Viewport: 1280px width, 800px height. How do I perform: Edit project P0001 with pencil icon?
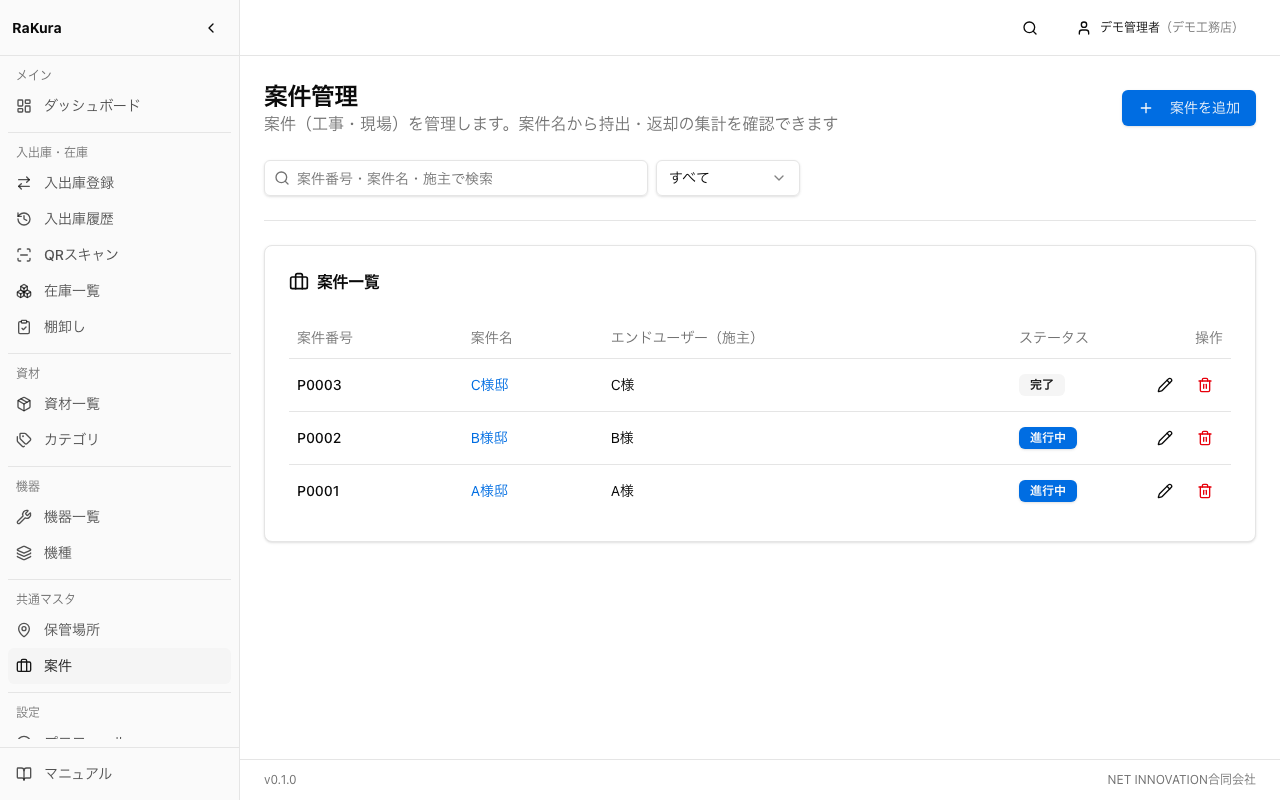1165,491
